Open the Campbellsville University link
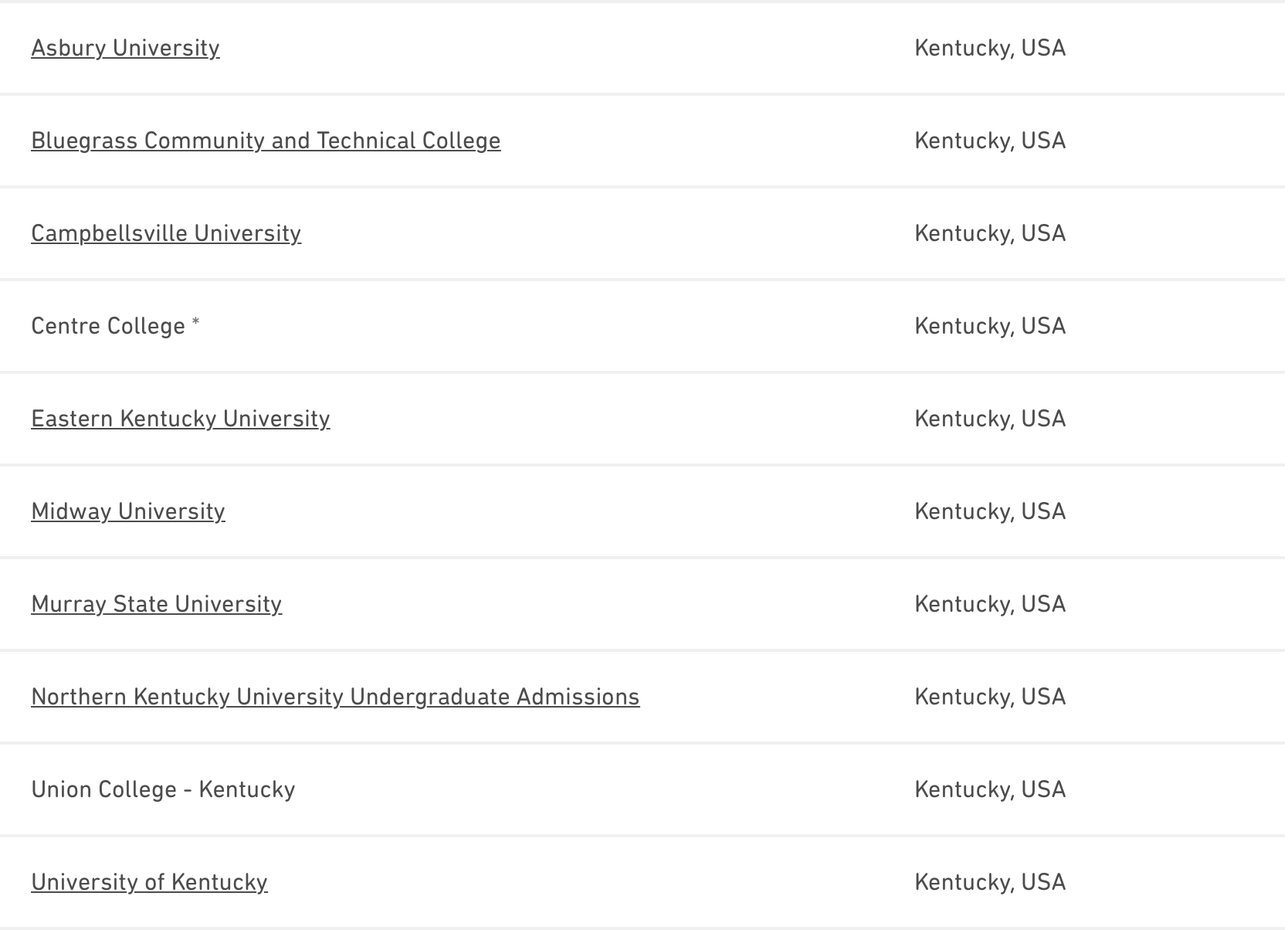This screenshot has height=930, width=1288. tap(166, 233)
